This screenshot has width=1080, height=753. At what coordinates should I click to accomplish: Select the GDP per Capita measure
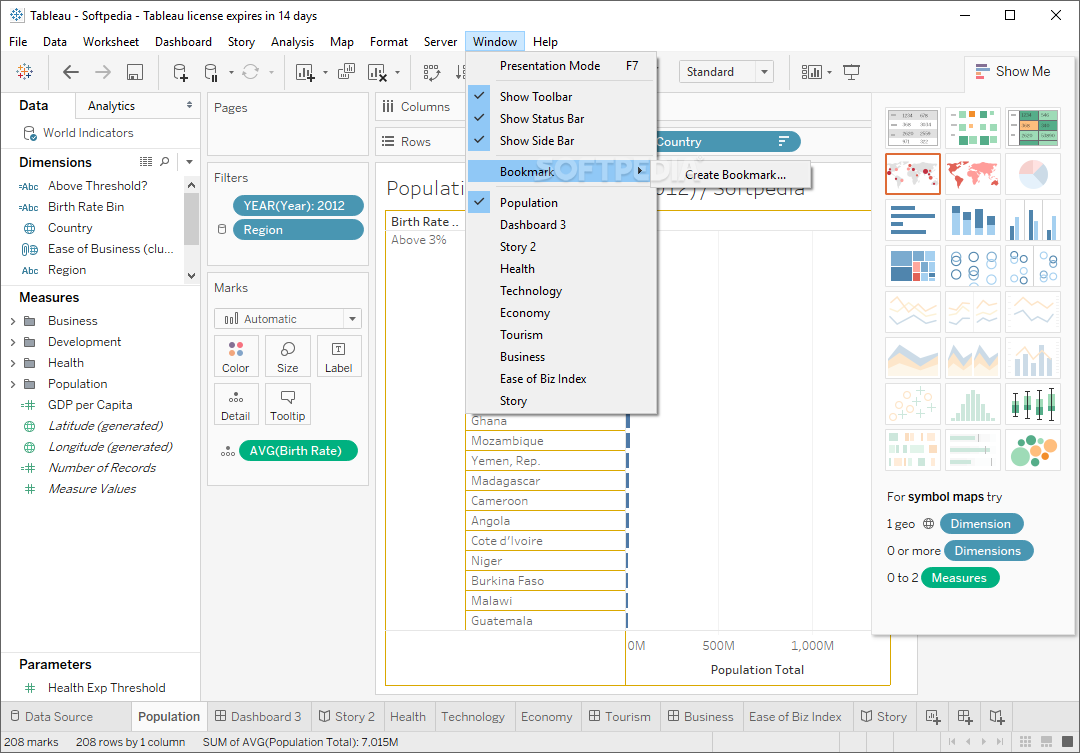[90, 405]
